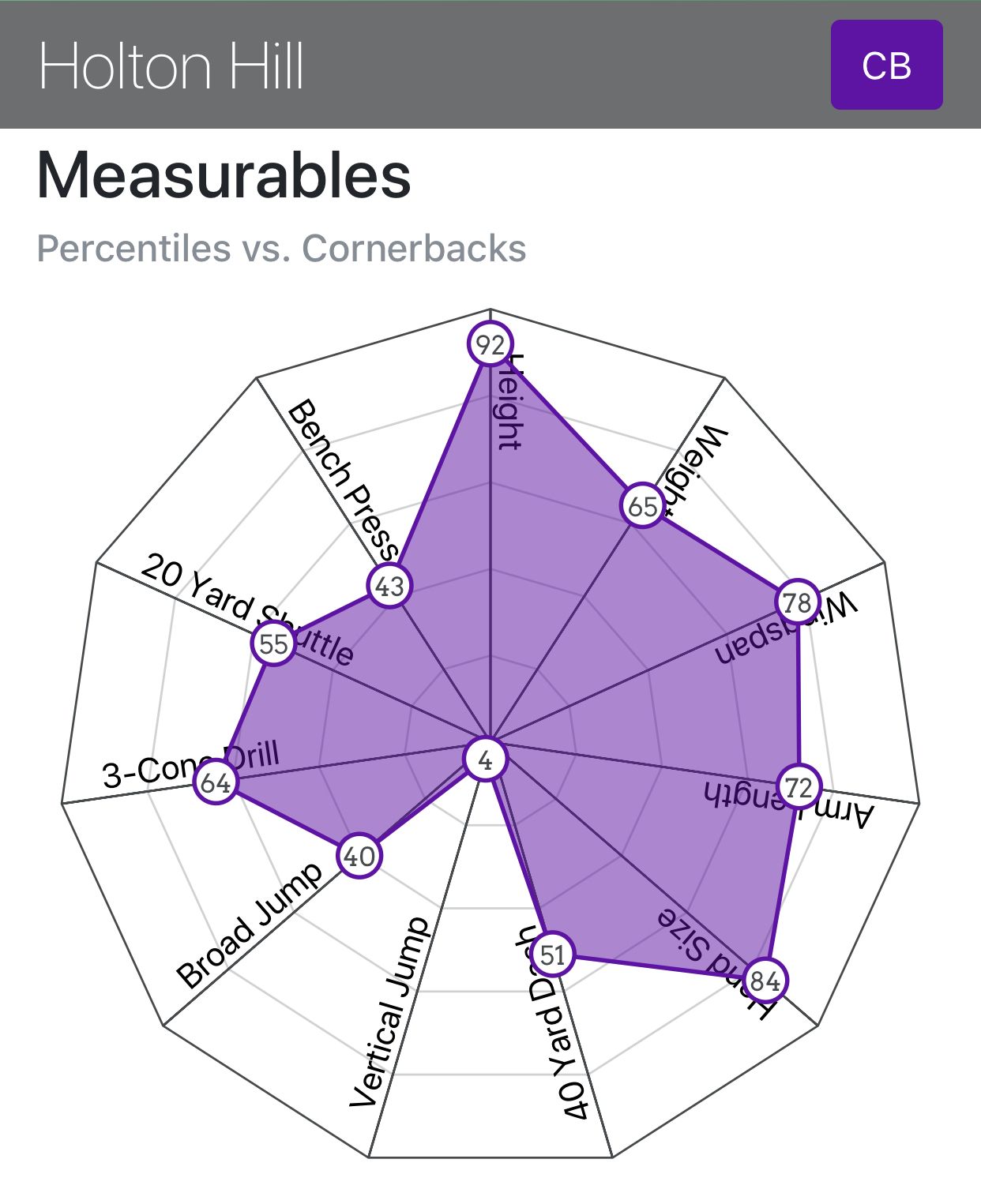Click the Bench Press axis label
This screenshot has width=981, height=1204.
coord(341,478)
